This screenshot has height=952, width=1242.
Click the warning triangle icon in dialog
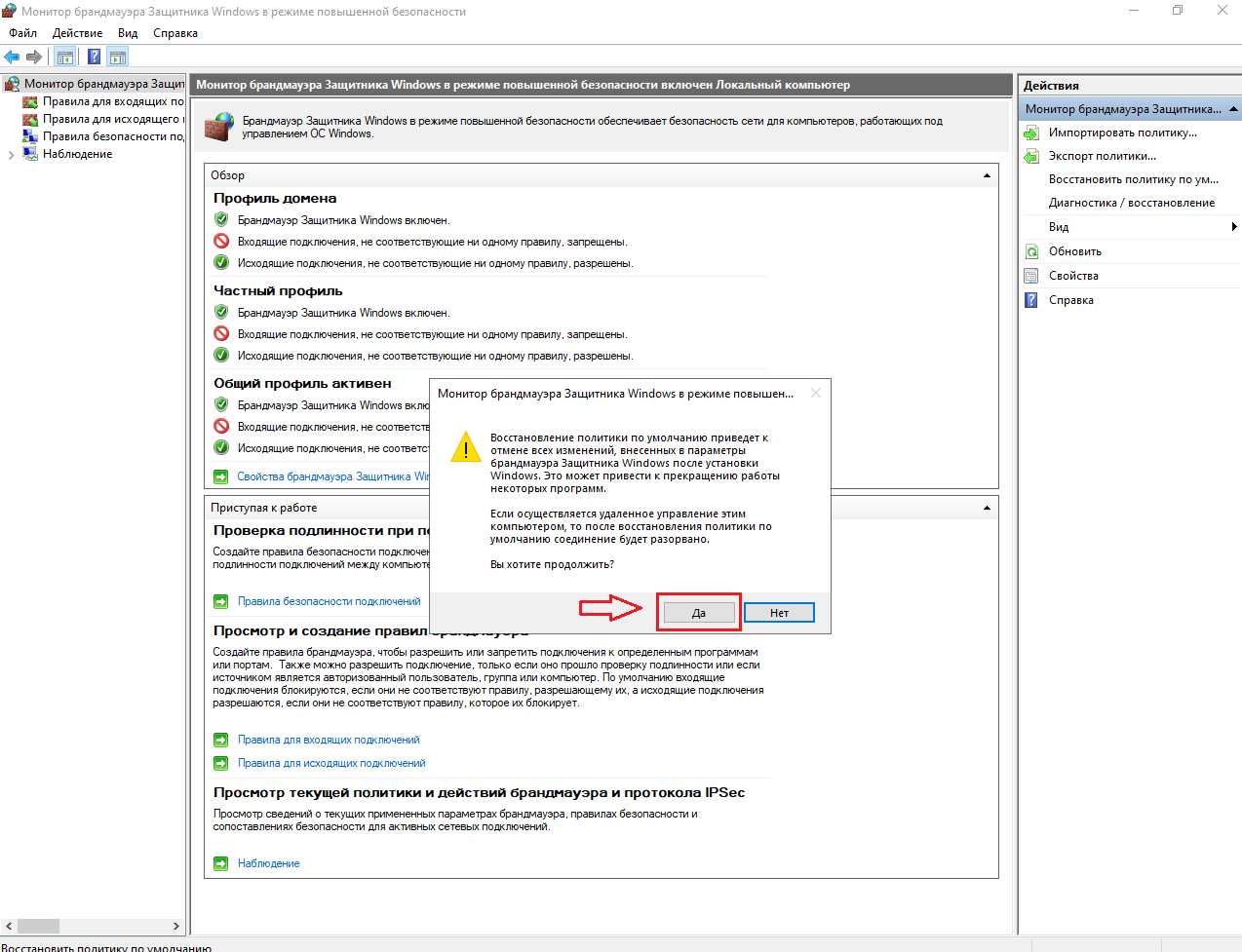tap(466, 447)
